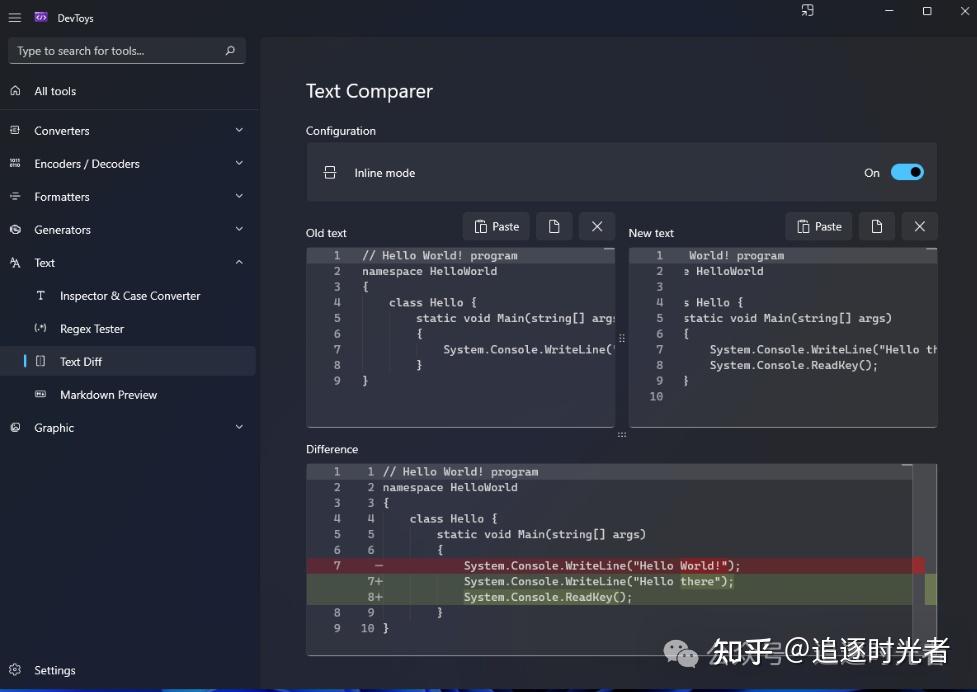Image resolution: width=977 pixels, height=692 pixels.
Task: Click the search tools input field
Action: [x=117, y=50]
